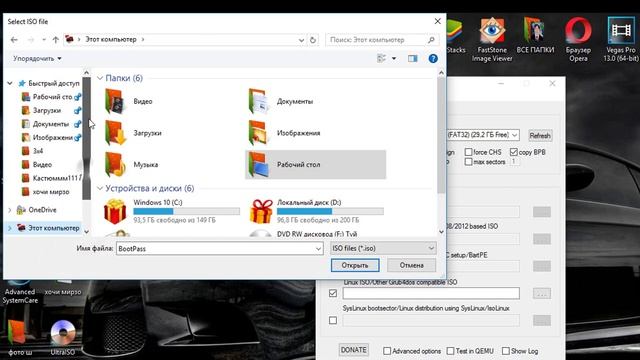Open фото ш desktop folder
Screen dimensions: 640x360
[x=20, y=337]
